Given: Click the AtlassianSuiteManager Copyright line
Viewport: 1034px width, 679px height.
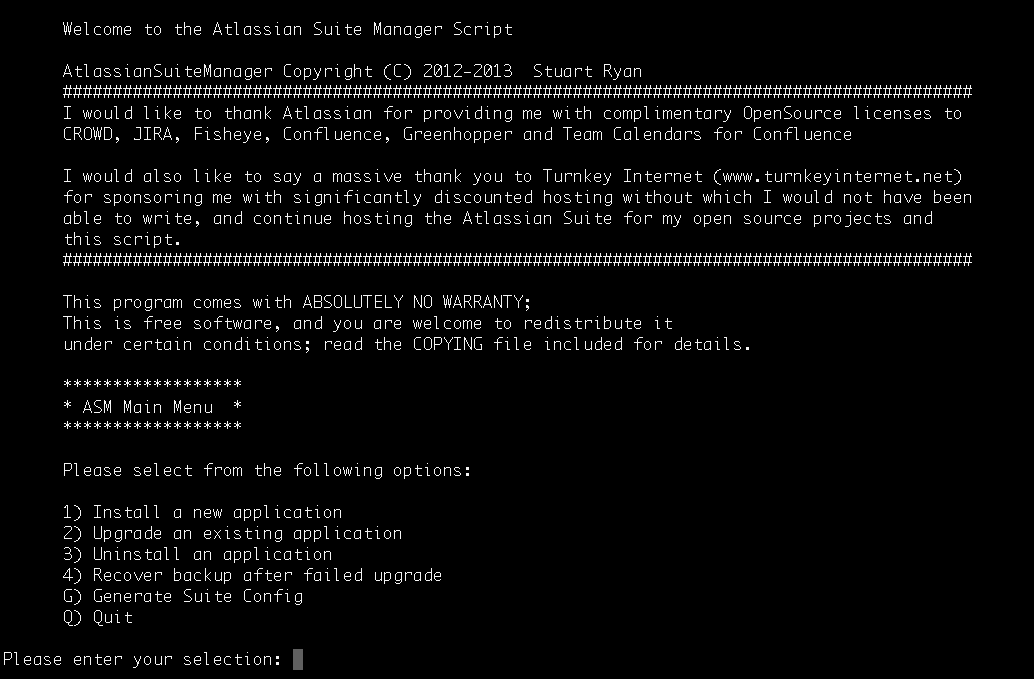Looking at the screenshot, I should click(x=352, y=71).
